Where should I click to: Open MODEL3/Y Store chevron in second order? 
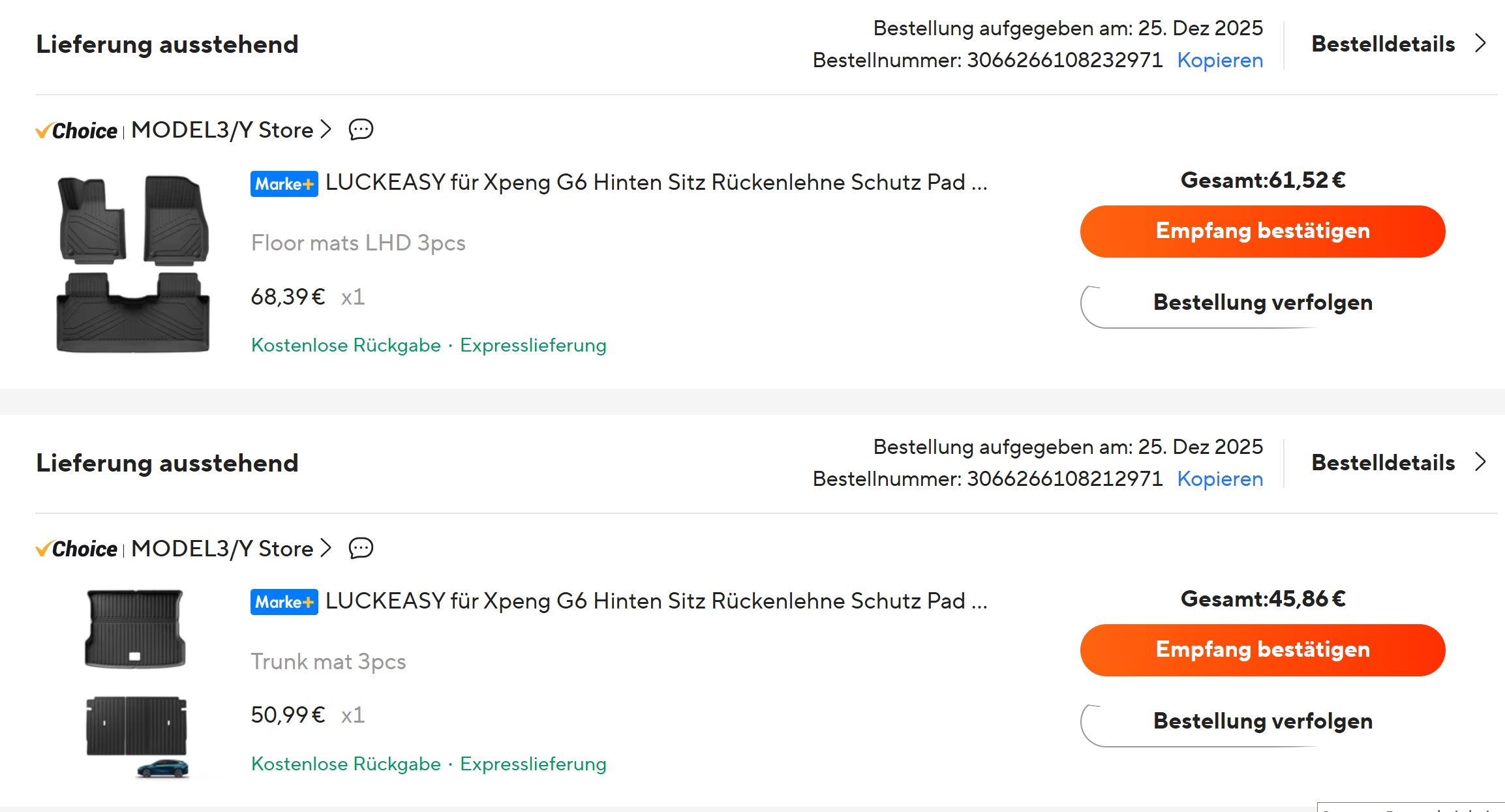[x=326, y=549]
